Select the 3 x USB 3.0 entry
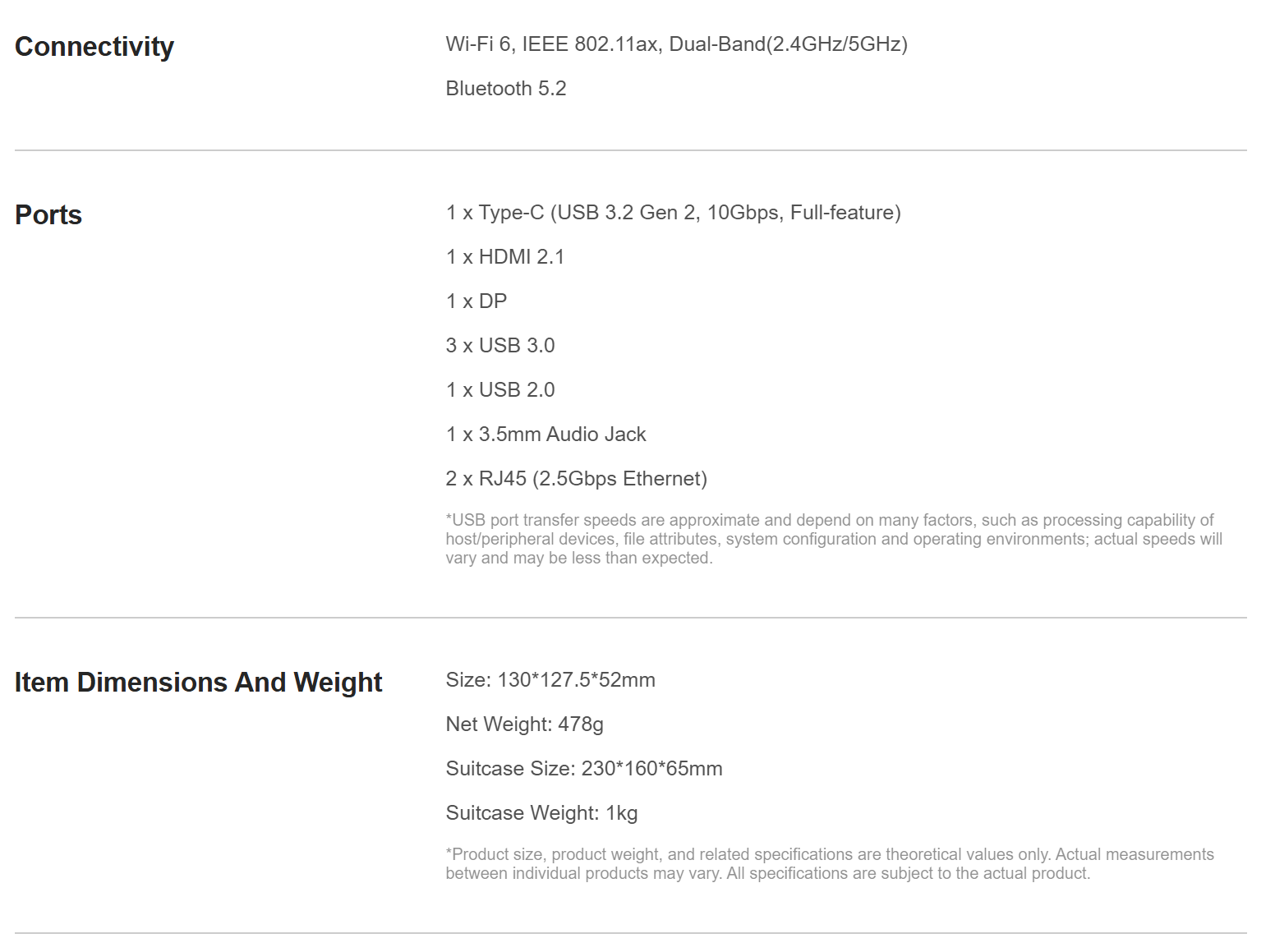This screenshot has height=952, width=1275. point(500,346)
